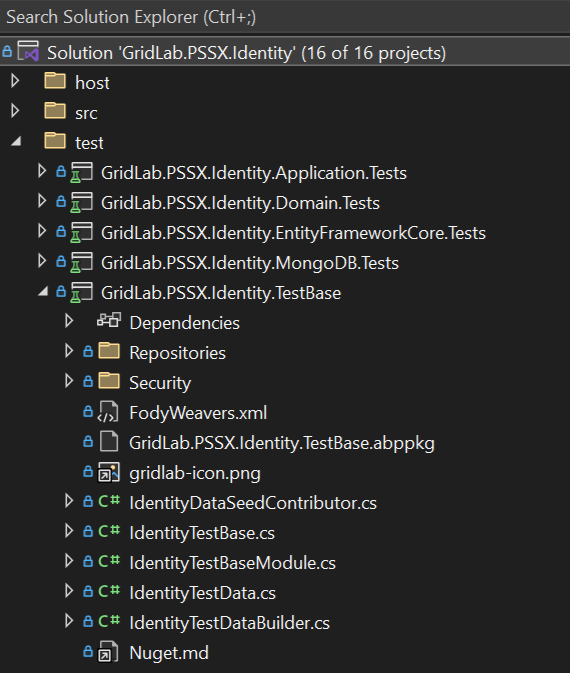Expand the Security folder arrow
This screenshot has width=570, height=673.
coord(69,381)
